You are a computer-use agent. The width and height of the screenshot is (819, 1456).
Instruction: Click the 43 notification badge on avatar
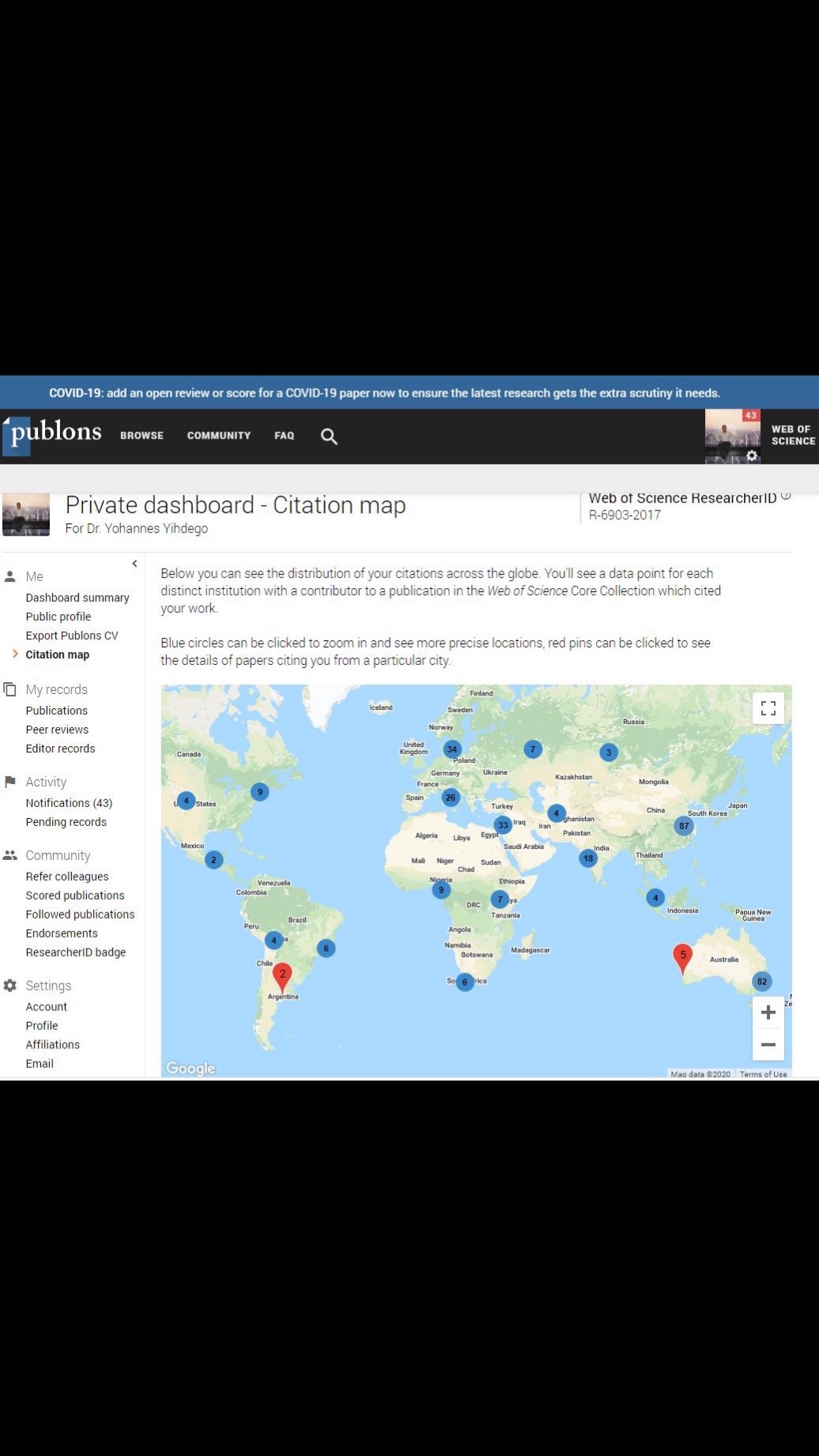[x=750, y=416]
